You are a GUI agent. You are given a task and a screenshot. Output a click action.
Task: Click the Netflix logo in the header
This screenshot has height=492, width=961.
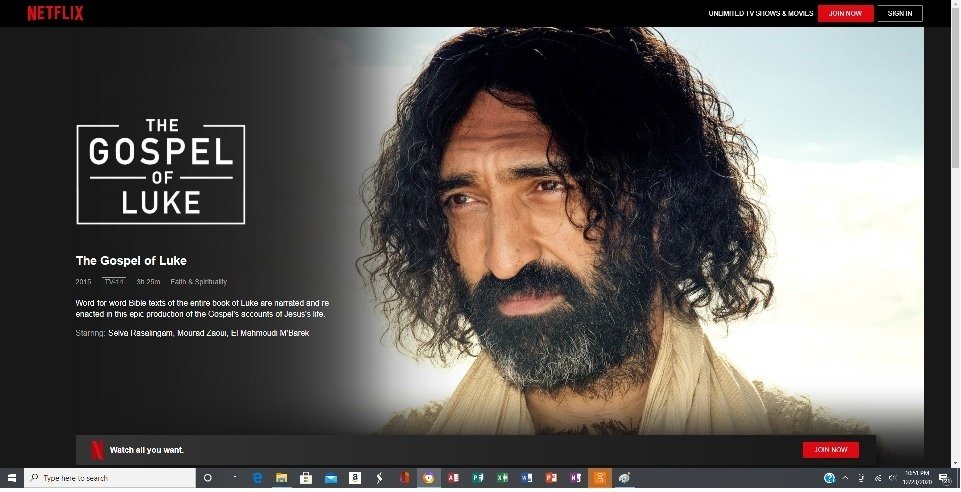pos(55,13)
